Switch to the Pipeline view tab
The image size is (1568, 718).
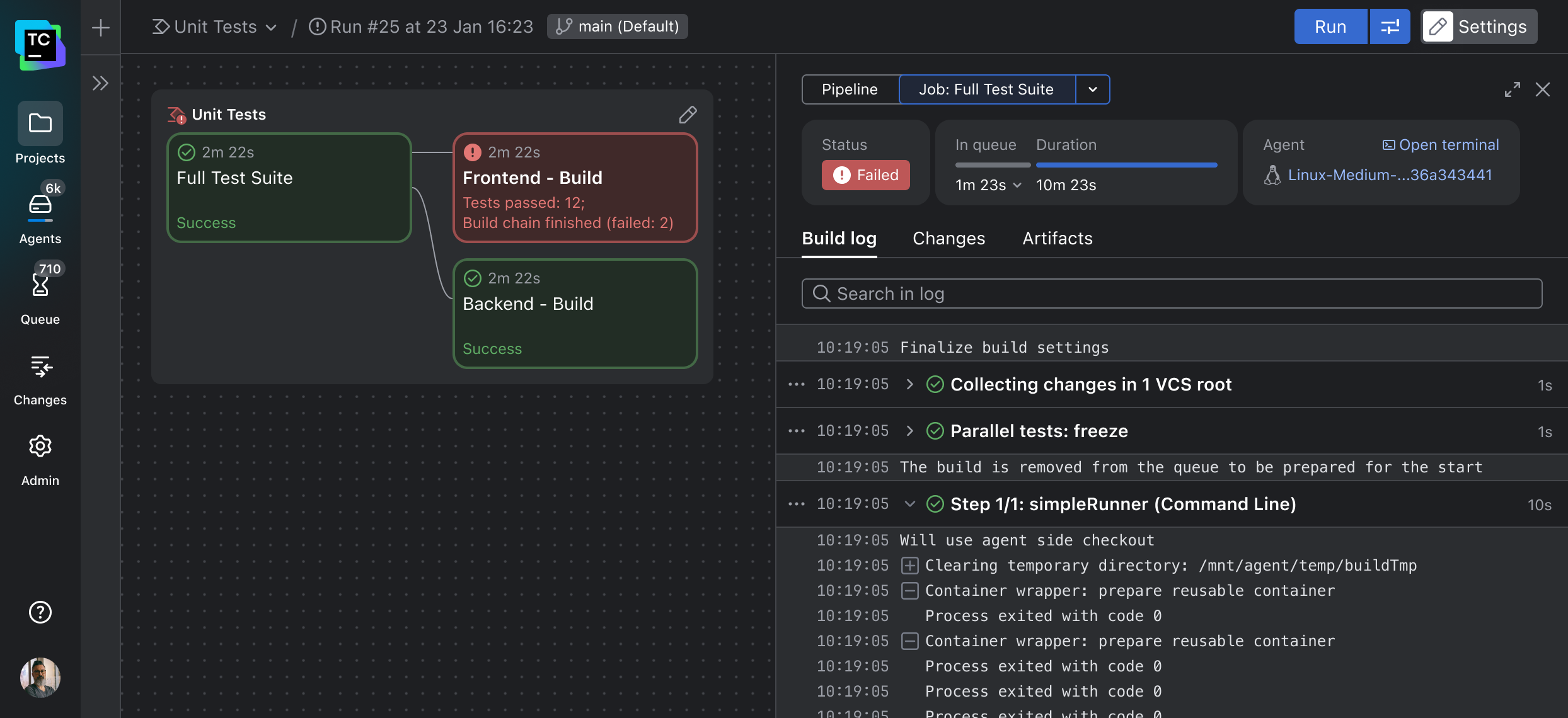[x=850, y=89]
